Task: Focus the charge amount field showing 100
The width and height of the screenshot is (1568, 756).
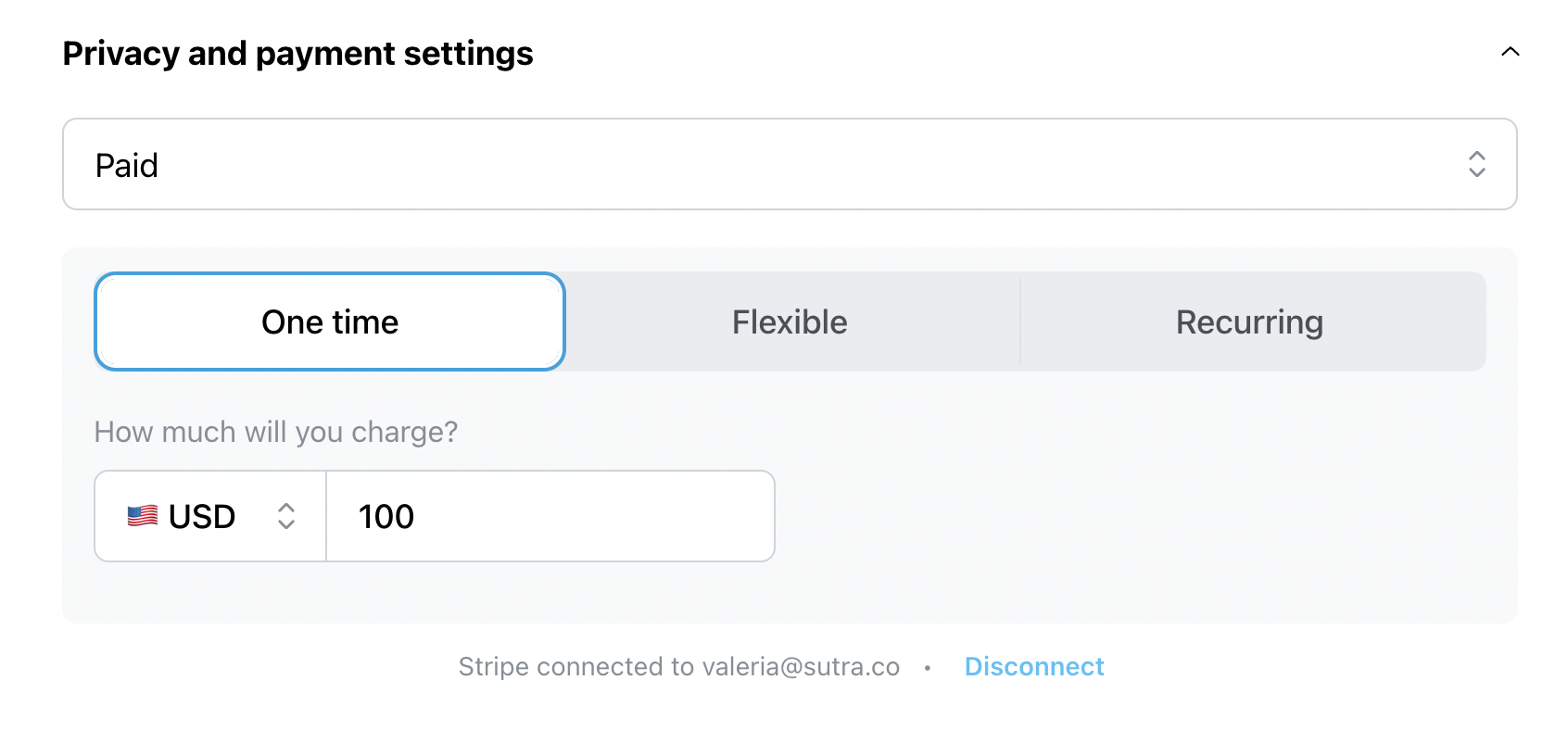Action: [x=550, y=516]
